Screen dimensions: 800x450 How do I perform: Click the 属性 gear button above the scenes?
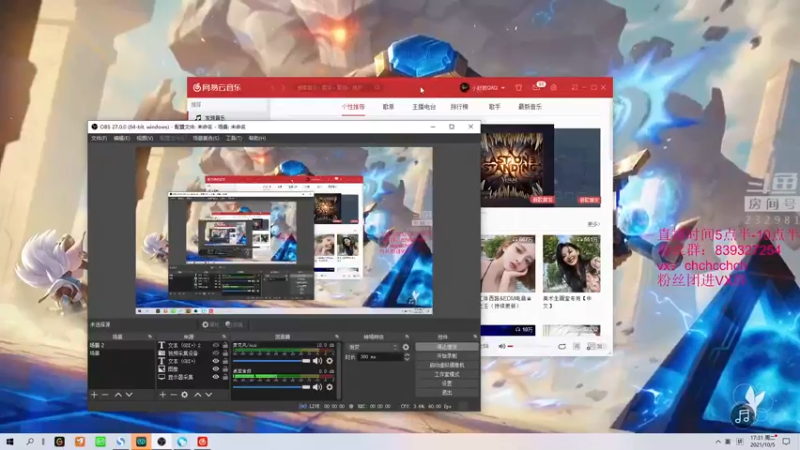tap(210, 324)
